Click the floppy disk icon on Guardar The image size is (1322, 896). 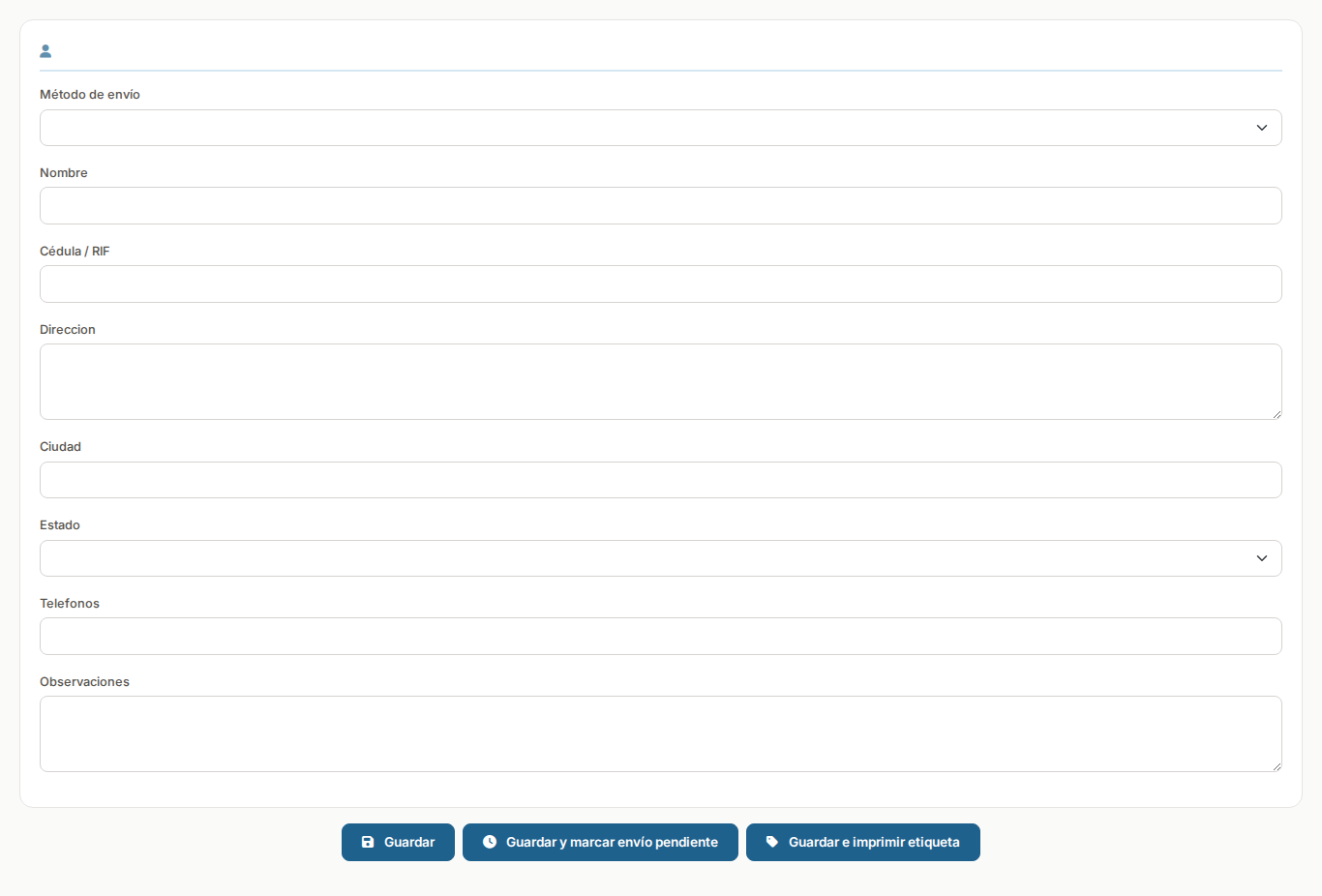368,842
